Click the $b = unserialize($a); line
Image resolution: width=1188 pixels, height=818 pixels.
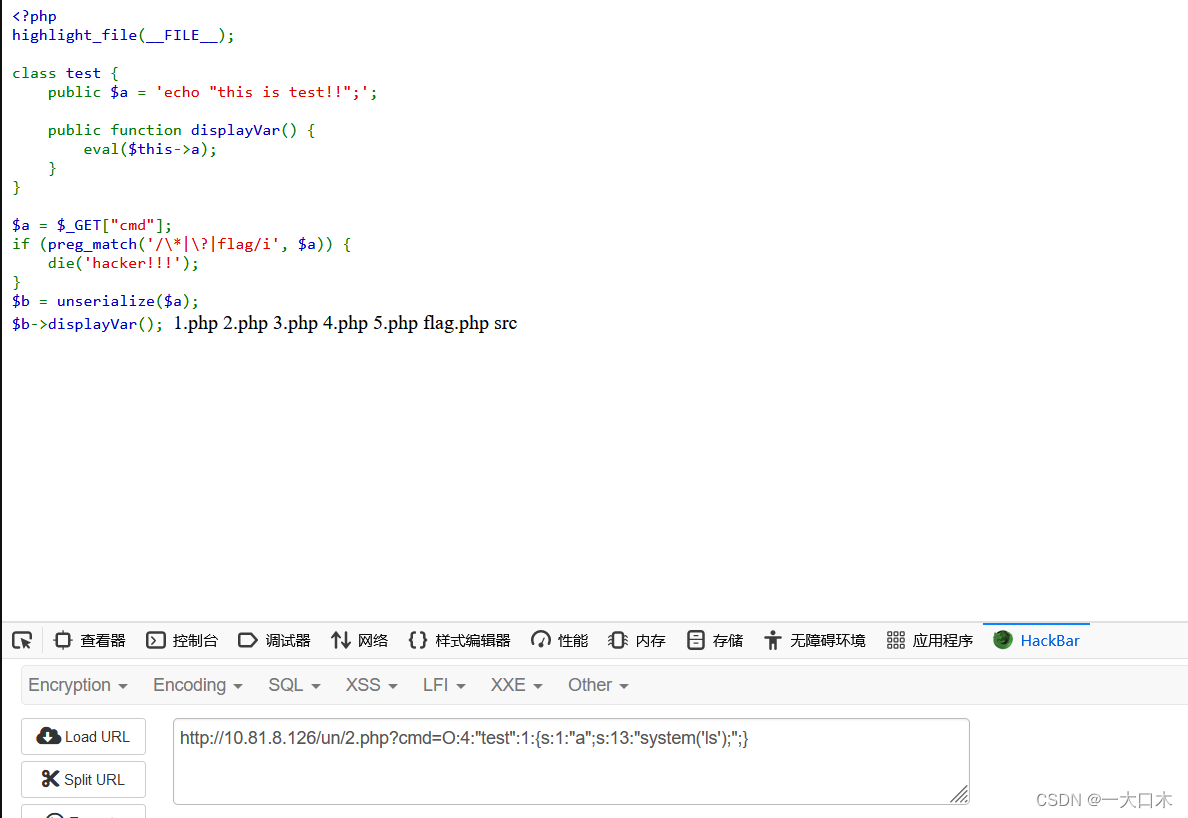coord(105,301)
